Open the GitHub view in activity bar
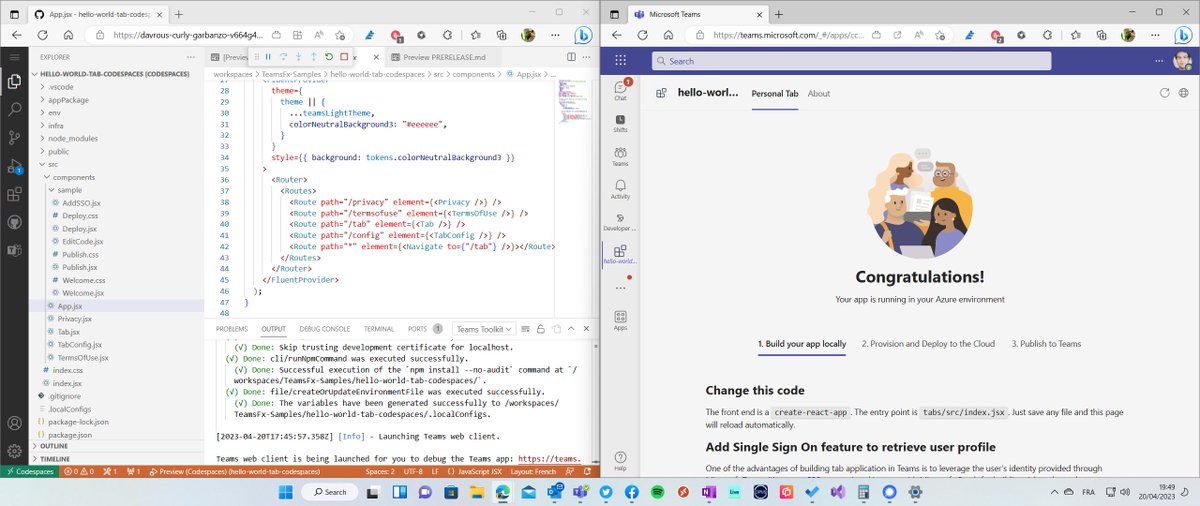1200x506 pixels. [15, 222]
